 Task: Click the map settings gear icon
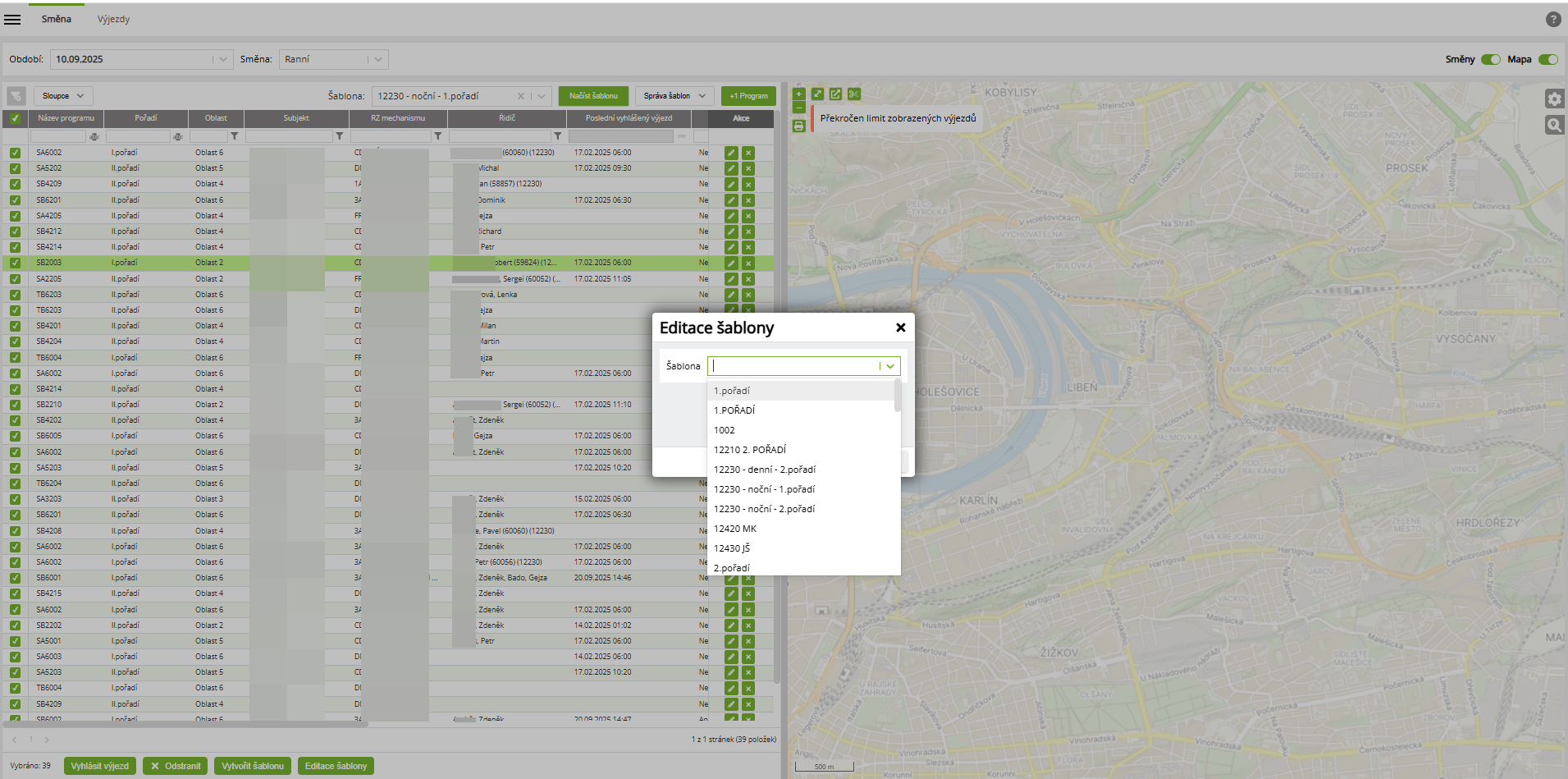pyautogui.click(x=1554, y=99)
